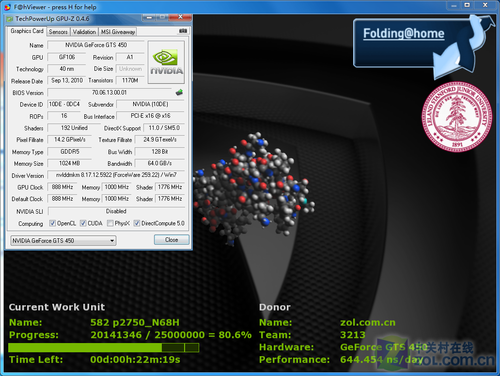Viewport: 500px width, 376px height.
Task: Toggle the DirectCompute 5.0 checkbox
Action: tap(136, 223)
